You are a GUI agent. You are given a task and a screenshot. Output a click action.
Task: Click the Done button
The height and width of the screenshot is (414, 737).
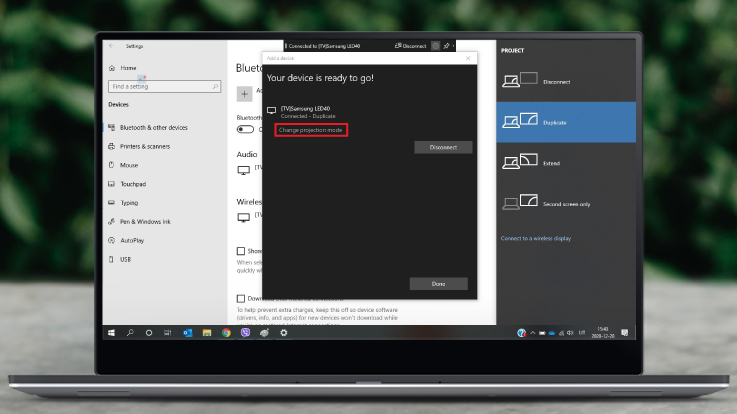click(438, 284)
